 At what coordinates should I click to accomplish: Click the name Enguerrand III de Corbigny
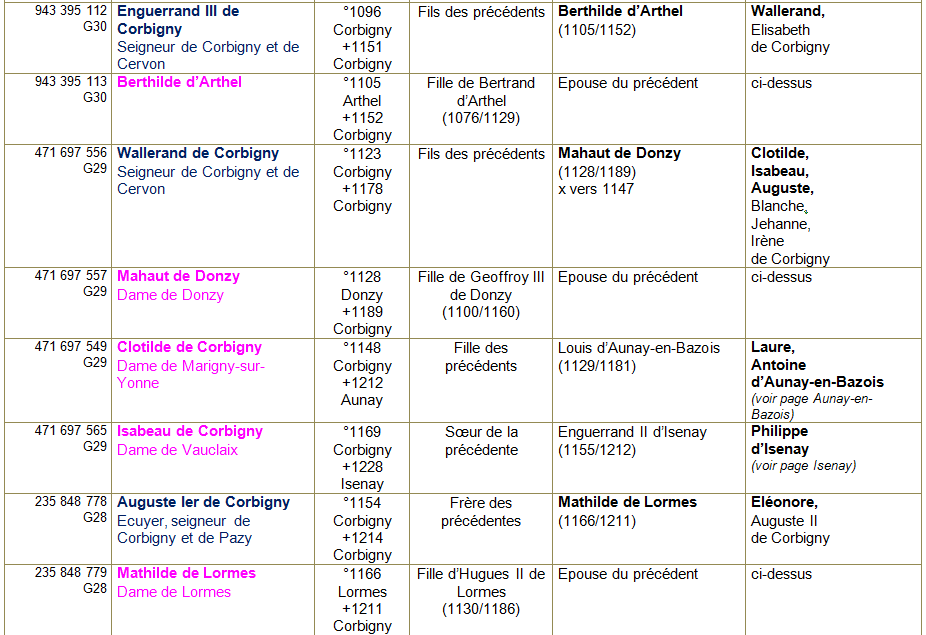178,20
